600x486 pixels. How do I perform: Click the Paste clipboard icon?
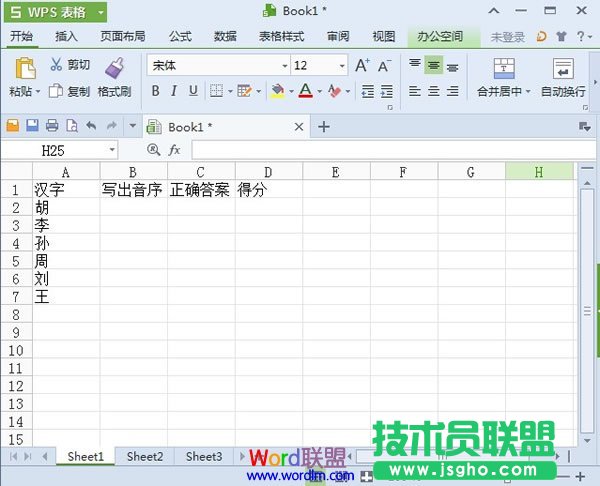[26, 68]
